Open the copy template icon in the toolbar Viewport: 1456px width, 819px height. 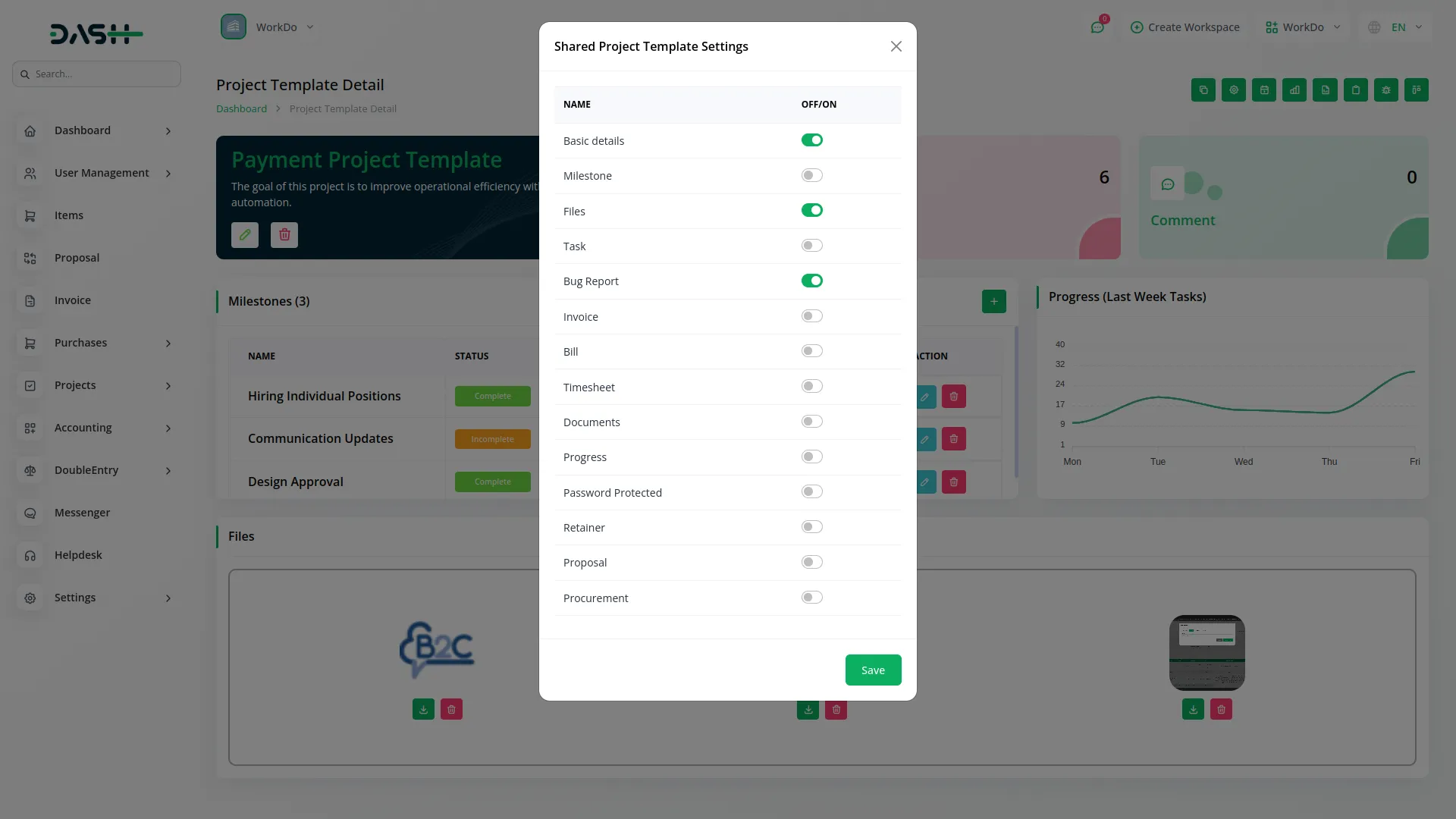[x=1203, y=89]
